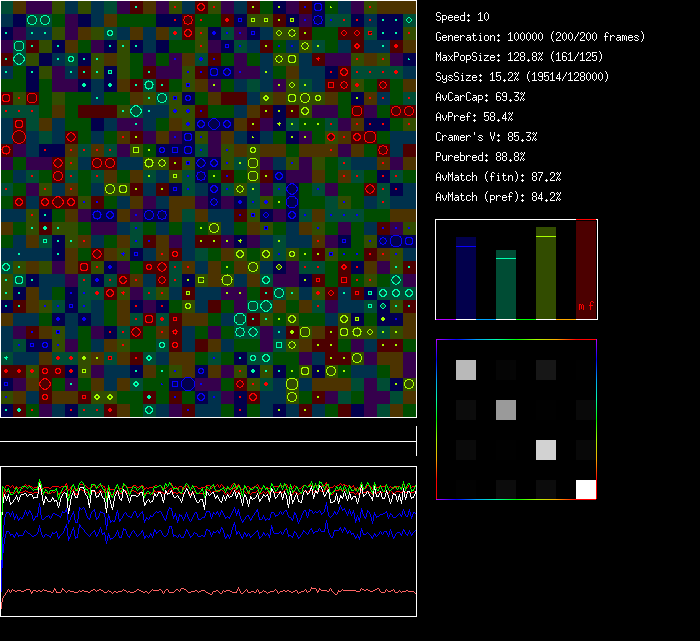
Task: Click the yellow-green bar in the chart
Action: [x=546, y=273]
